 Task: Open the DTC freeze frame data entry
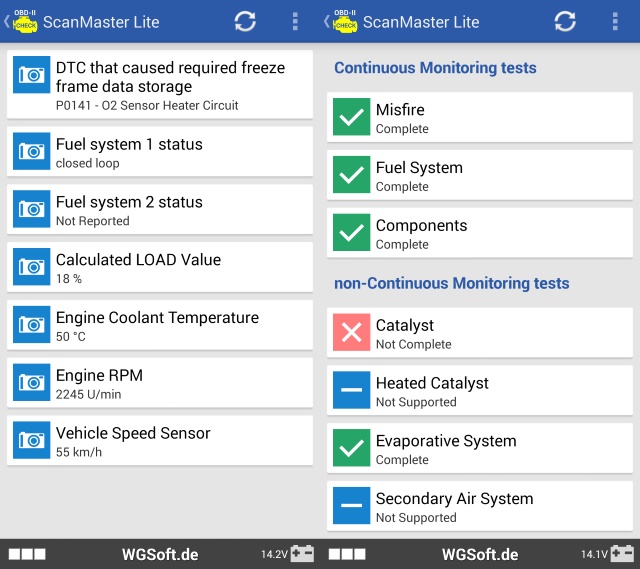(160, 85)
